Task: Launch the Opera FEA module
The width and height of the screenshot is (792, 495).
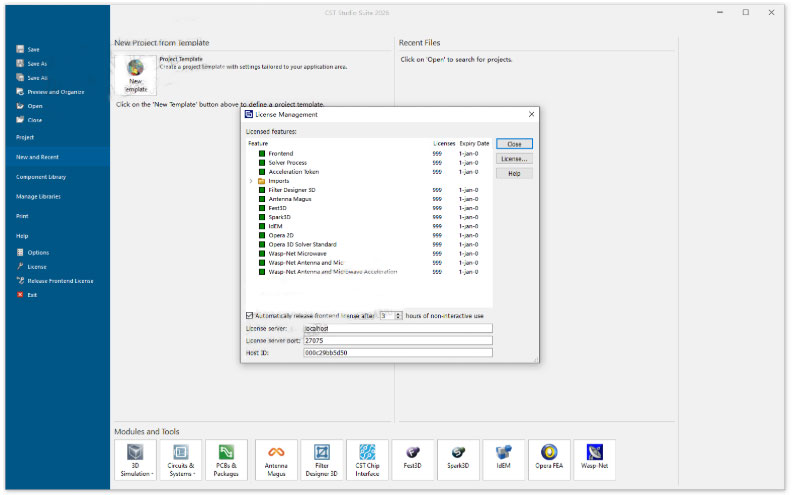Action: 549,460
